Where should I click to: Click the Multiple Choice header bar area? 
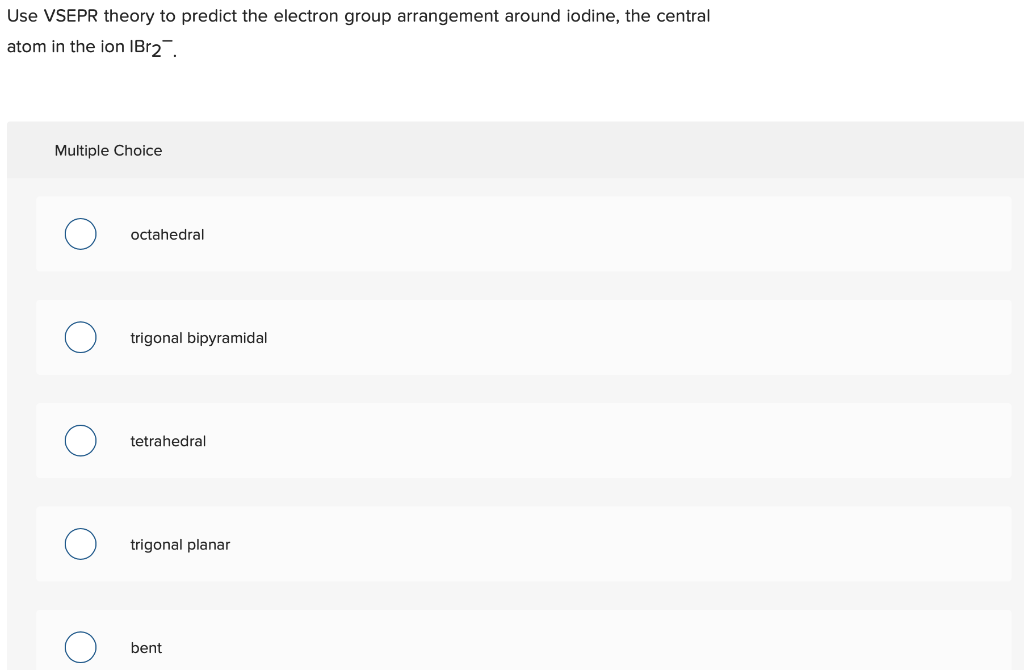pos(500,150)
